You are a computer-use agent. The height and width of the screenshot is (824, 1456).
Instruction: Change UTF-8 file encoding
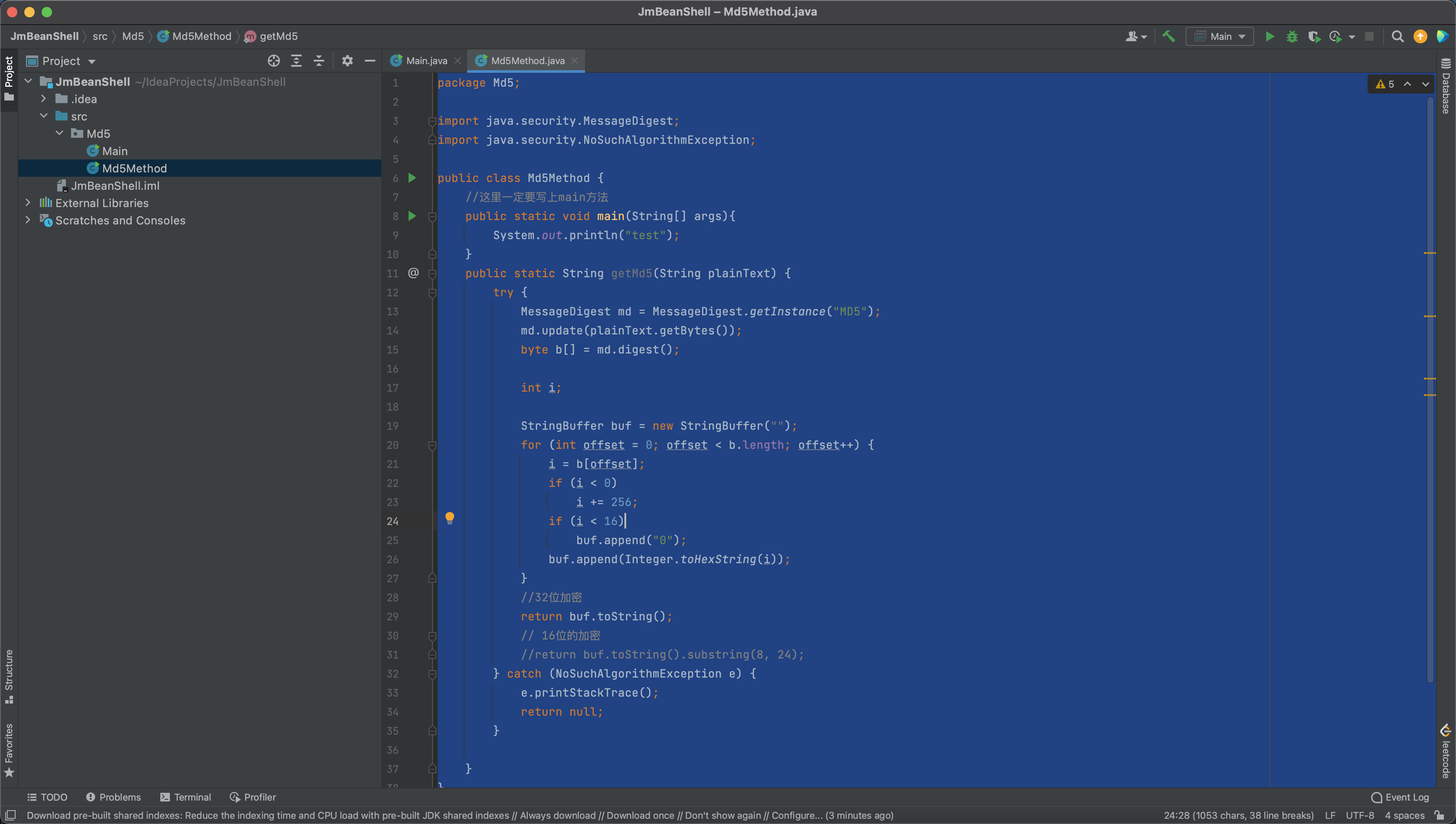coord(1360,815)
